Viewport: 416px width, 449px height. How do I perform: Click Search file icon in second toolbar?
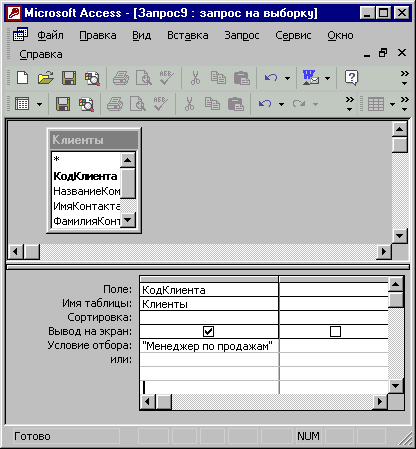click(86, 104)
